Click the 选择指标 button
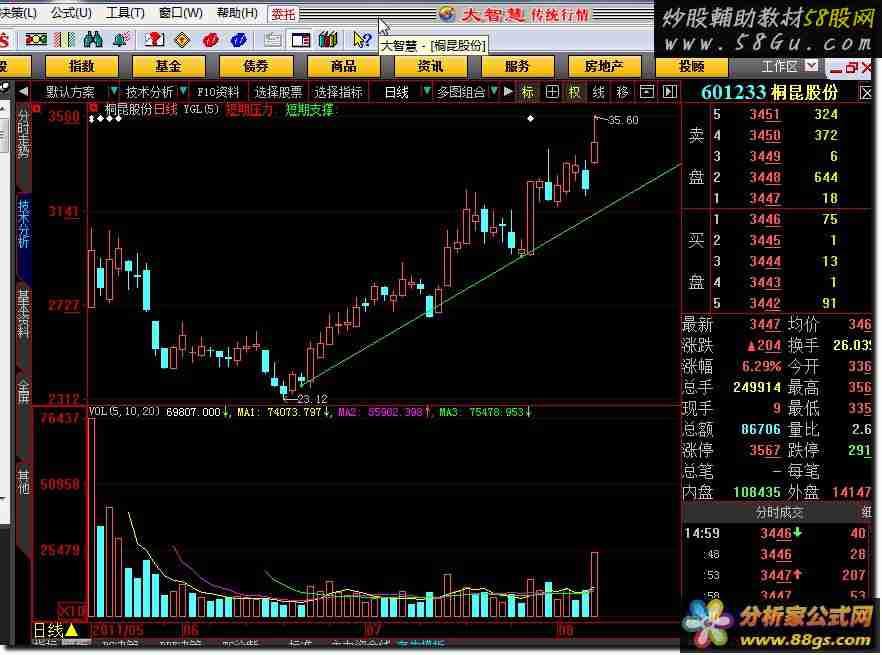The height and width of the screenshot is (655, 882). tap(339, 92)
